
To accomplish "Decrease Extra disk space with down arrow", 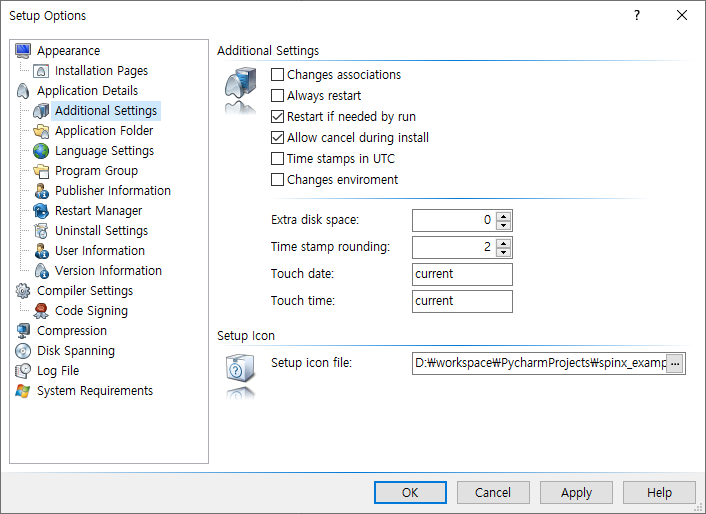I will click(x=503, y=225).
